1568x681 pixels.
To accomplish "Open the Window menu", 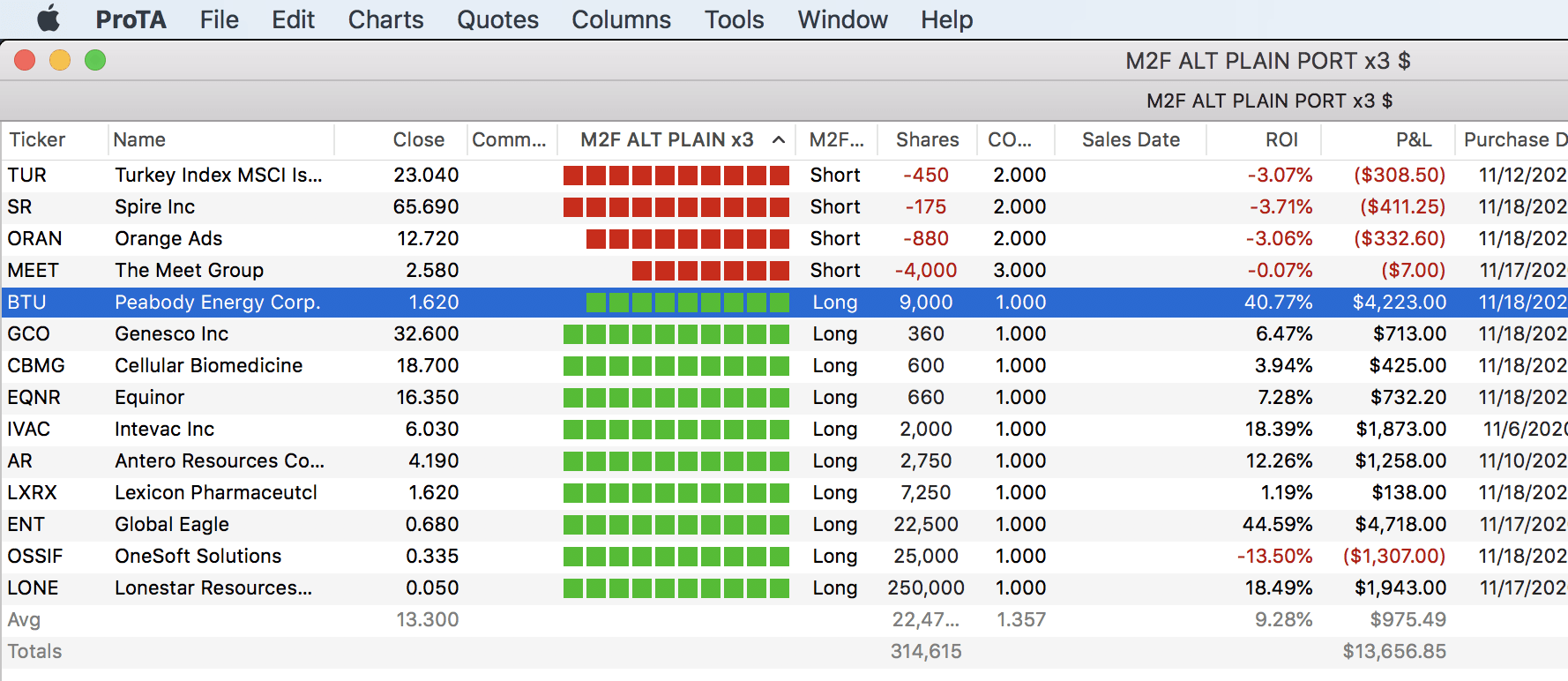I will coord(842,19).
